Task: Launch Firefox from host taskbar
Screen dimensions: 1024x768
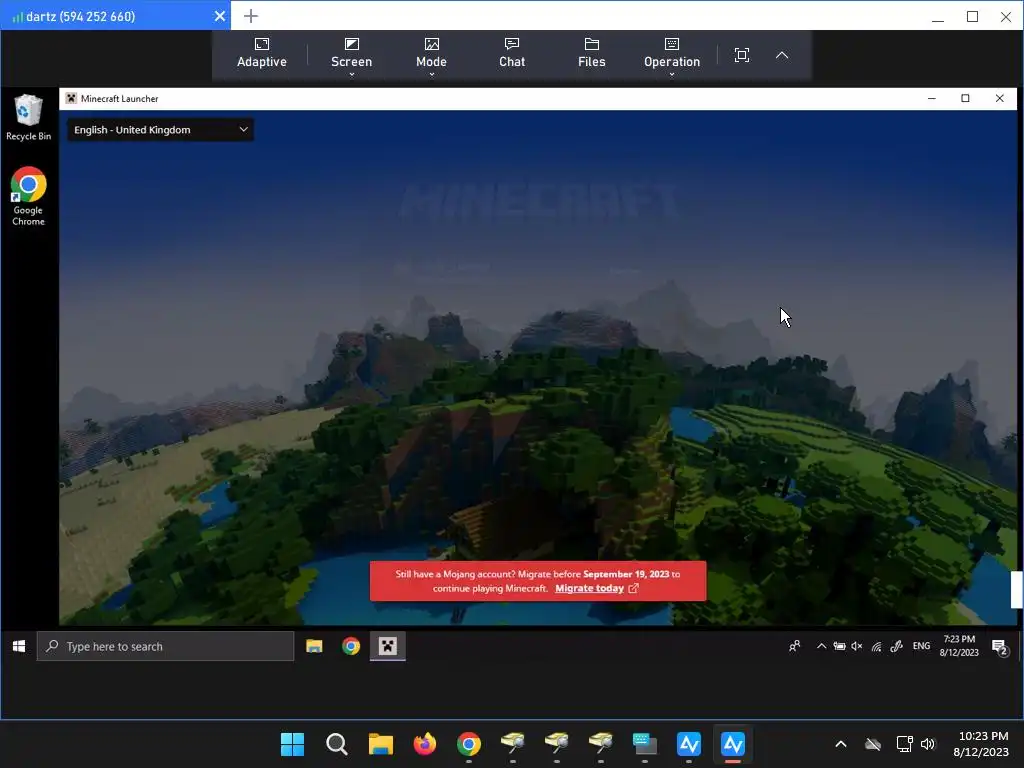Action: [x=424, y=744]
